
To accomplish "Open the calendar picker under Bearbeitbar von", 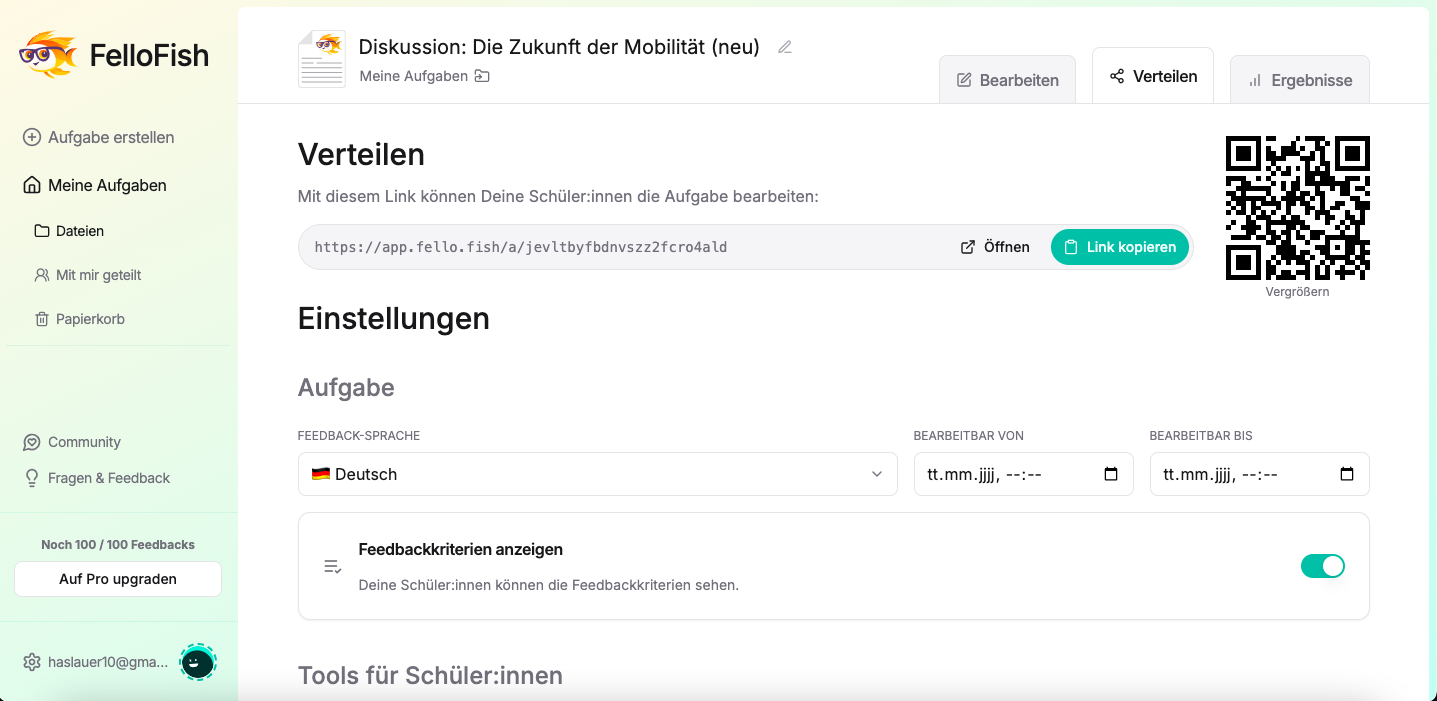I will pos(1110,474).
